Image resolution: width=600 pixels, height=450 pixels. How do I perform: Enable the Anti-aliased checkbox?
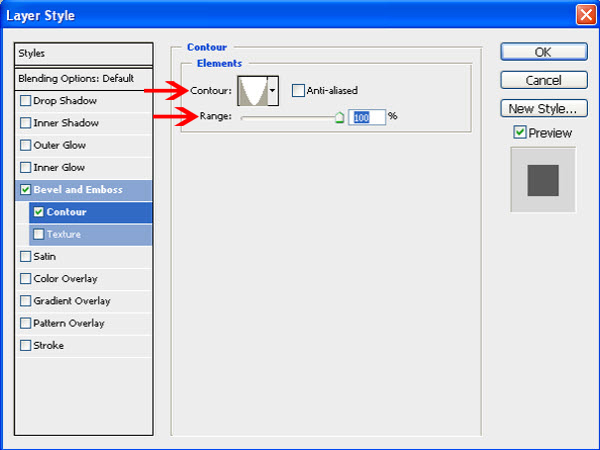(299, 91)
